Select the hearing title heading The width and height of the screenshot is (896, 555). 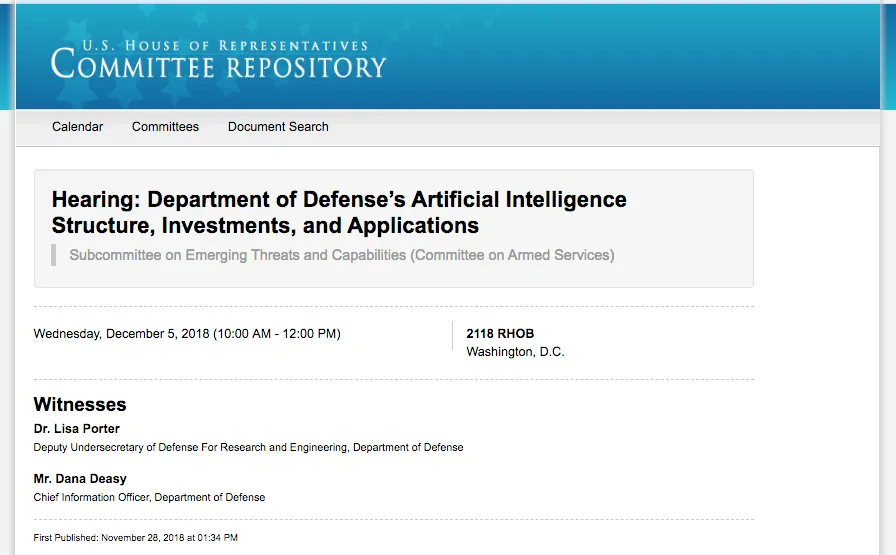click(339, 212)
